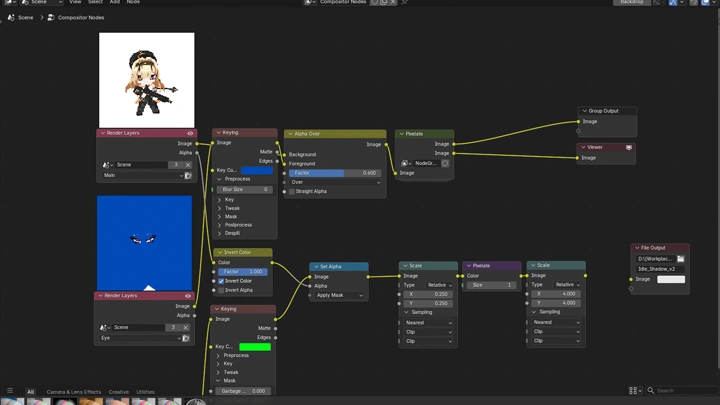Open the Over blend mode dropdown in Alpha Over

pos(335,182)
